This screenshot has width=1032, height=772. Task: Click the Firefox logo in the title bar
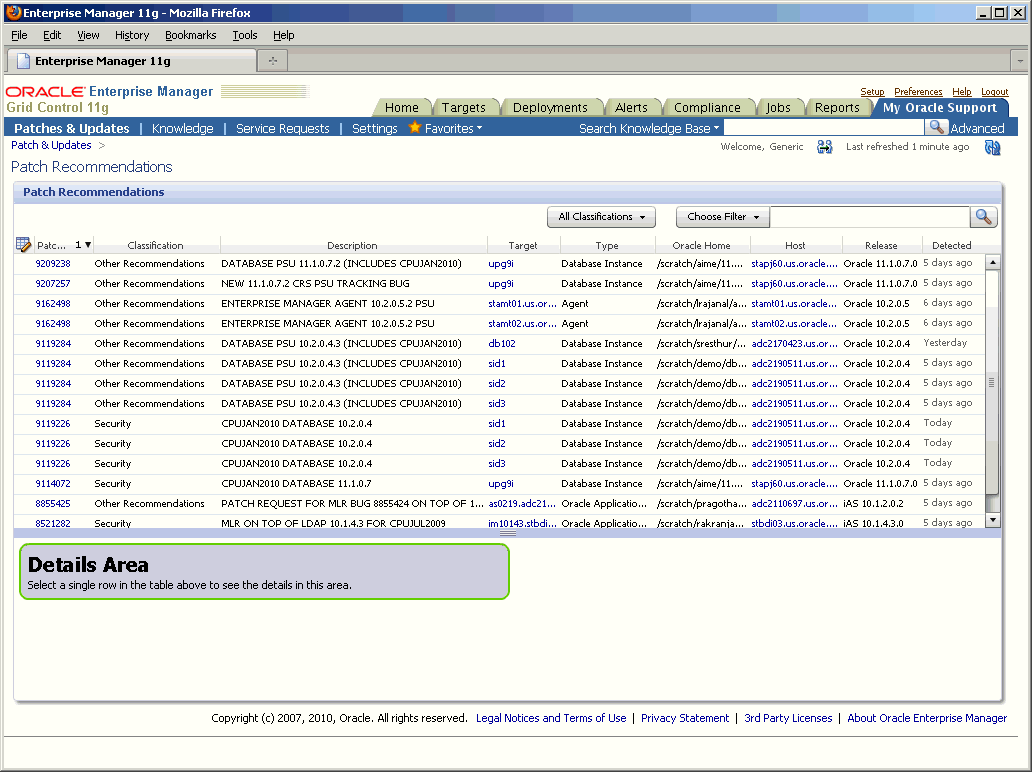pos(13,13)
